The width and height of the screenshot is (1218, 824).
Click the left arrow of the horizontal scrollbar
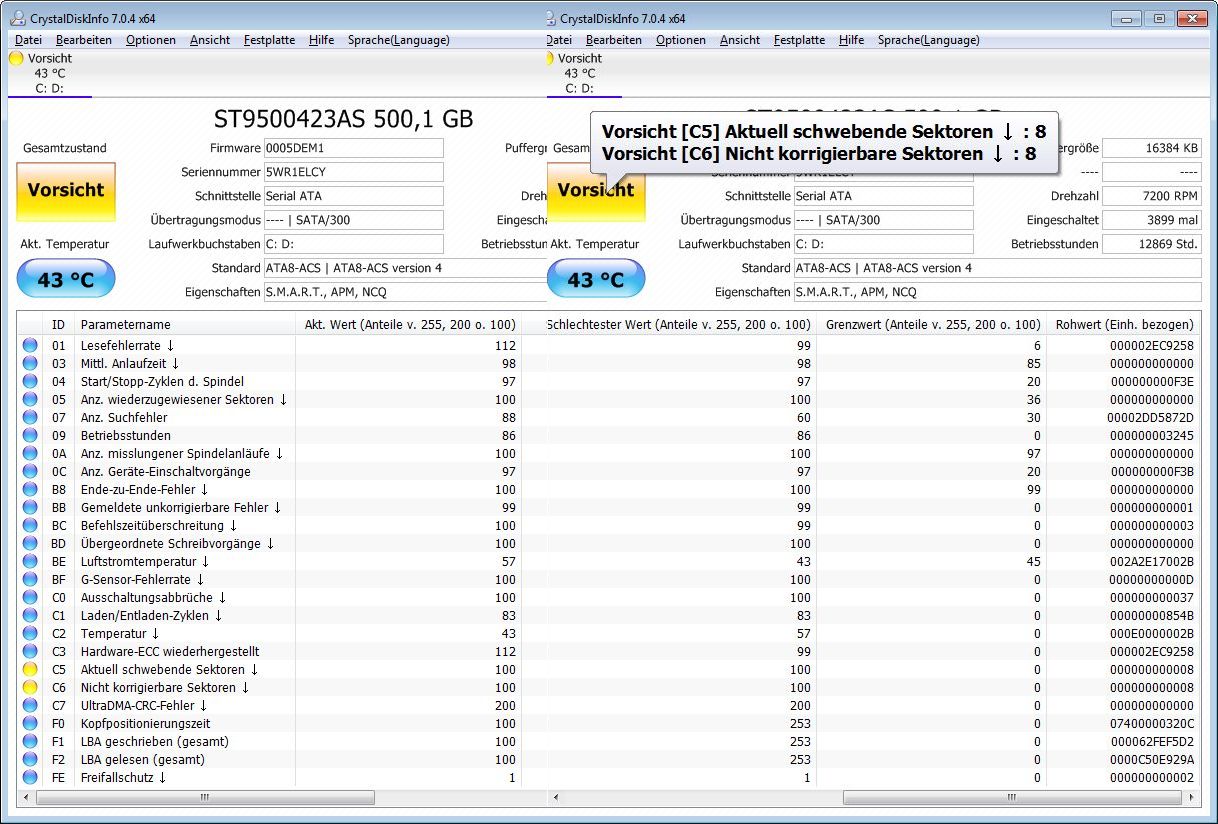point(27,798)
